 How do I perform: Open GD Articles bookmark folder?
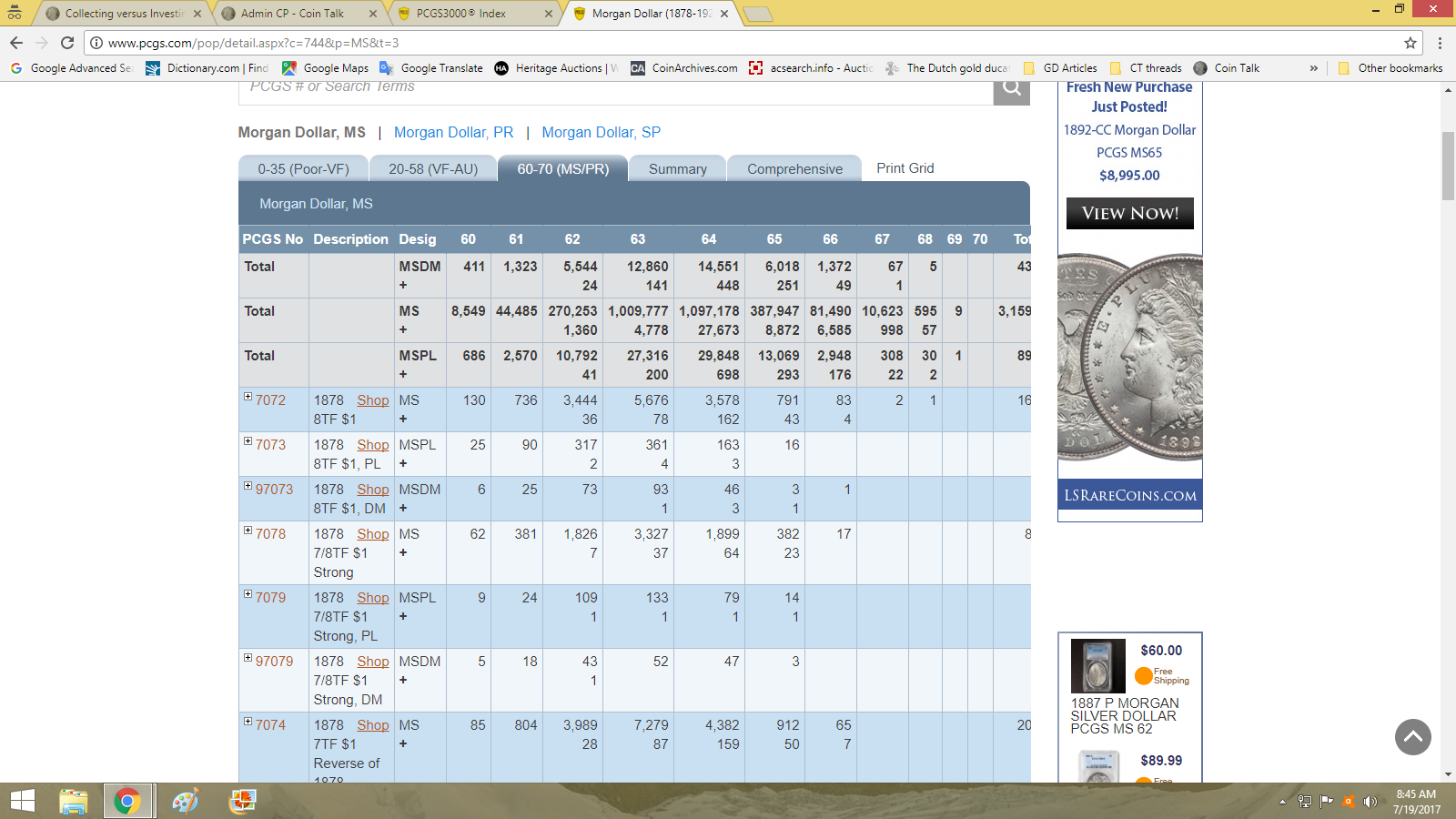(x=1060, y=68)
